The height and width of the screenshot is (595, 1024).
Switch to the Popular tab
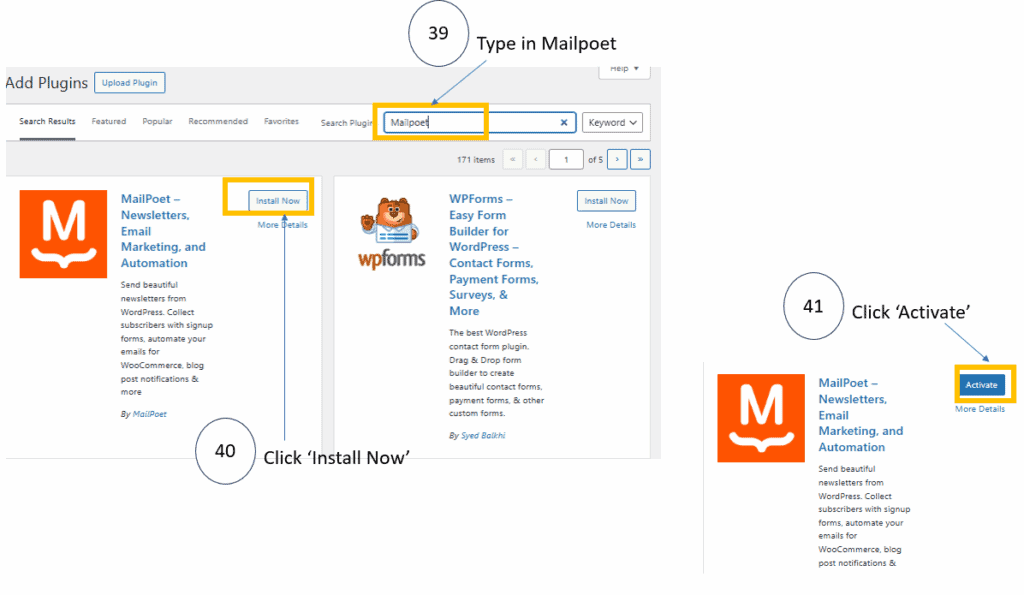click(157, 122)
